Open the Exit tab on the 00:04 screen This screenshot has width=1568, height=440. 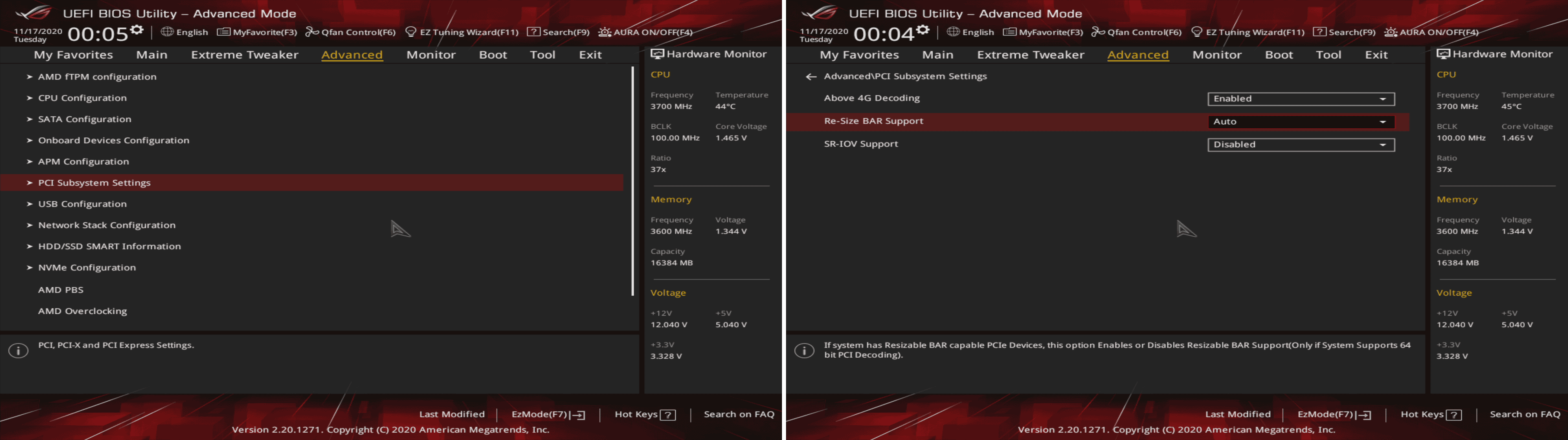point(1376,55)
